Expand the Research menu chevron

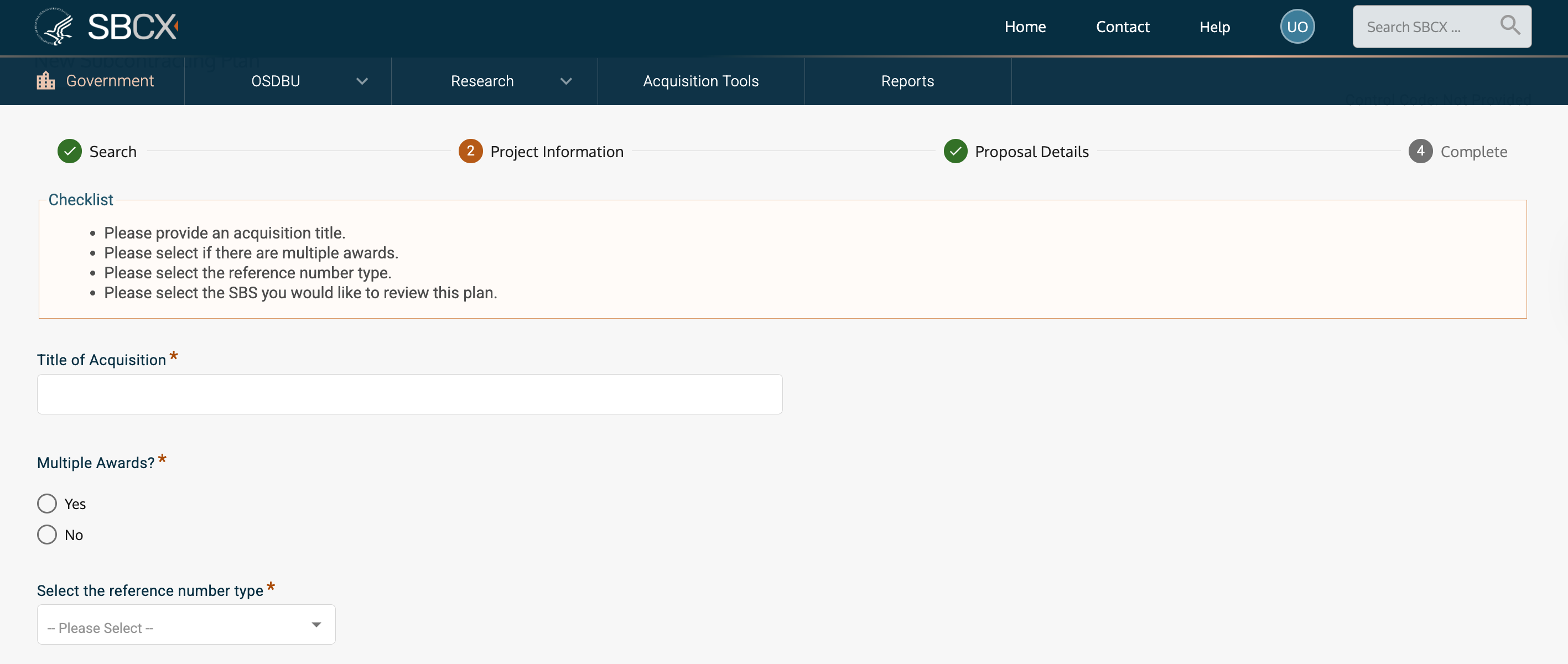(566, 81)
